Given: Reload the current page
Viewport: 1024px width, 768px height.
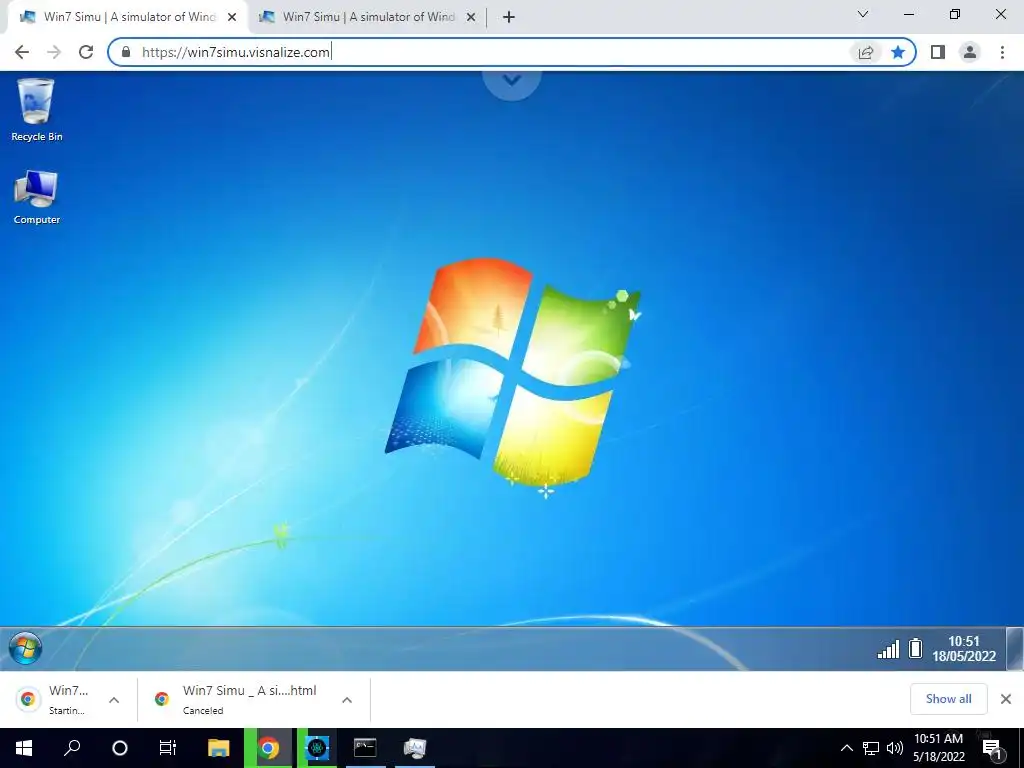Looking at the screenshot, I should click(86, 52).
